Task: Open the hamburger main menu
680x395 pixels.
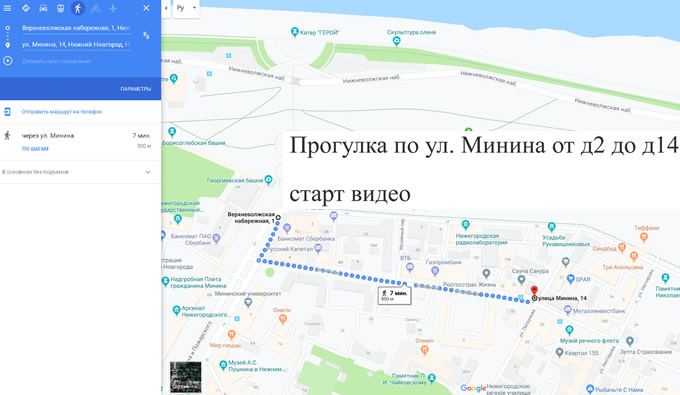Action: point(7,8)
